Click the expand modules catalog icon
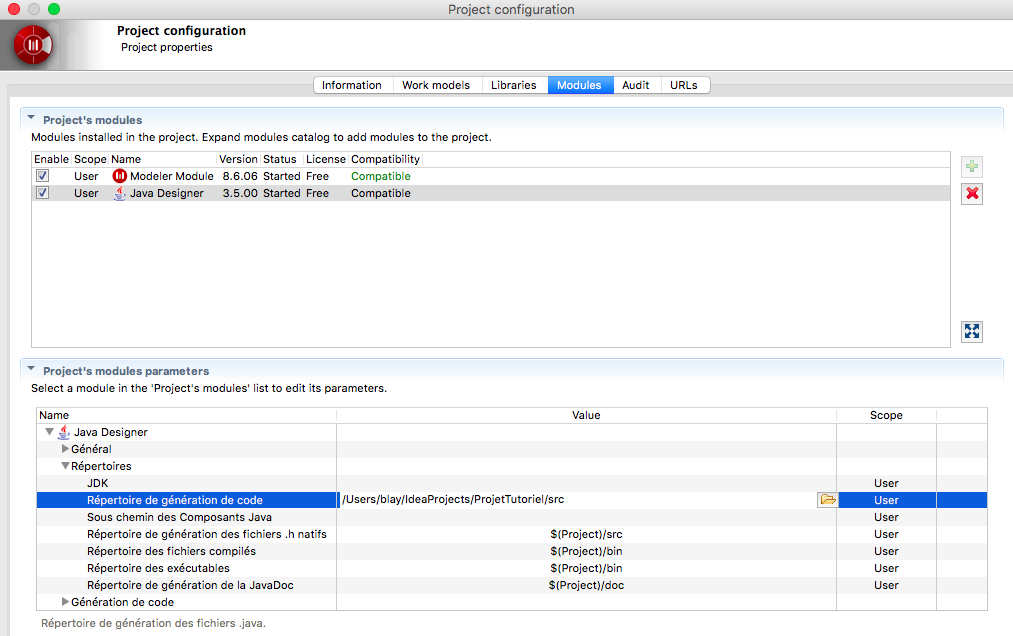This screenshot has width=1013, height=636. point(971,331)
